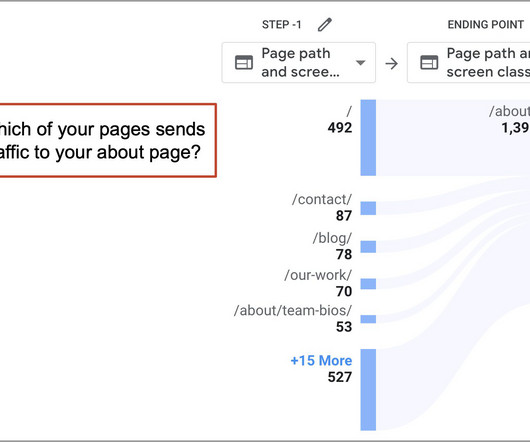This screenshot has width=530, height=442.
Task: Expand the '+15 More' nodes link
Action: click(321, 361)
